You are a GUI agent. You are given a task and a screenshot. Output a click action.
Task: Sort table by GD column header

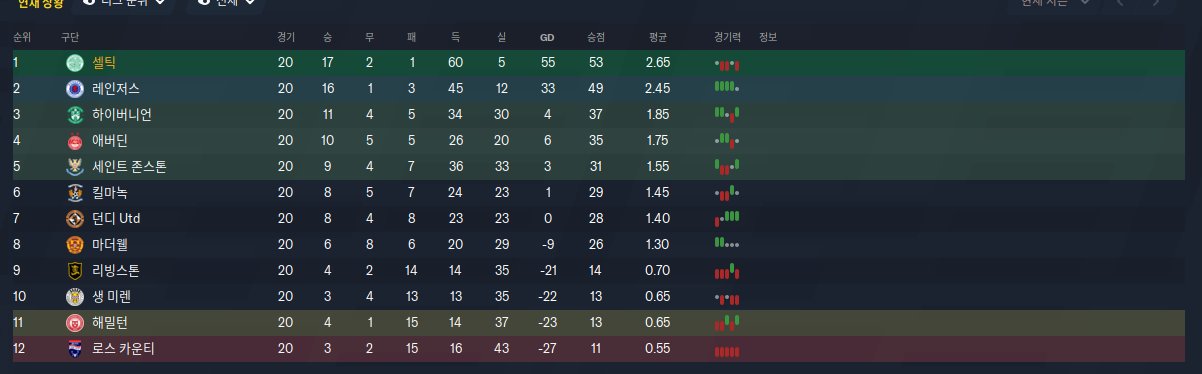[547, 37]
